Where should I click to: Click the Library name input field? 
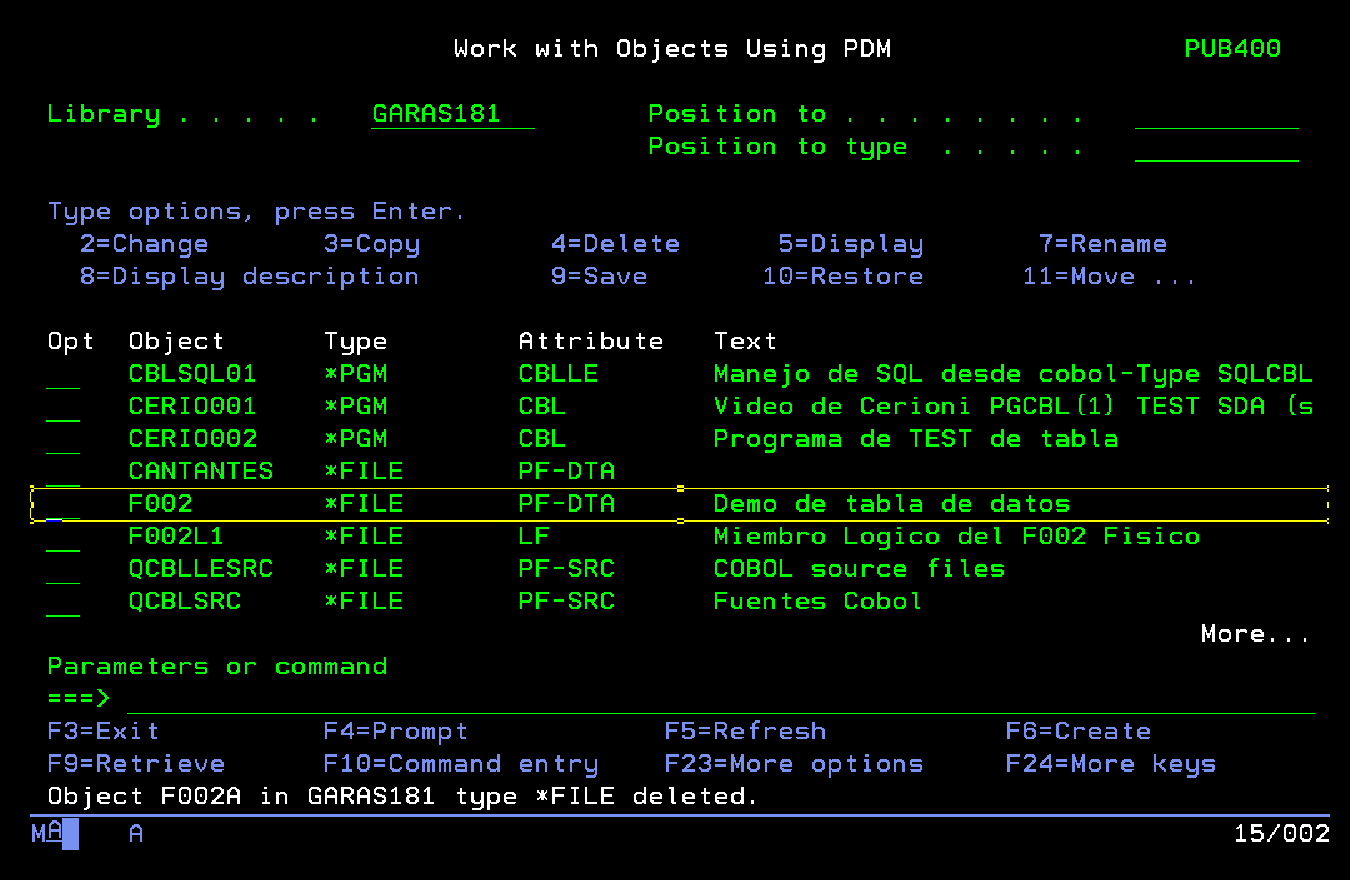(452, 114)
